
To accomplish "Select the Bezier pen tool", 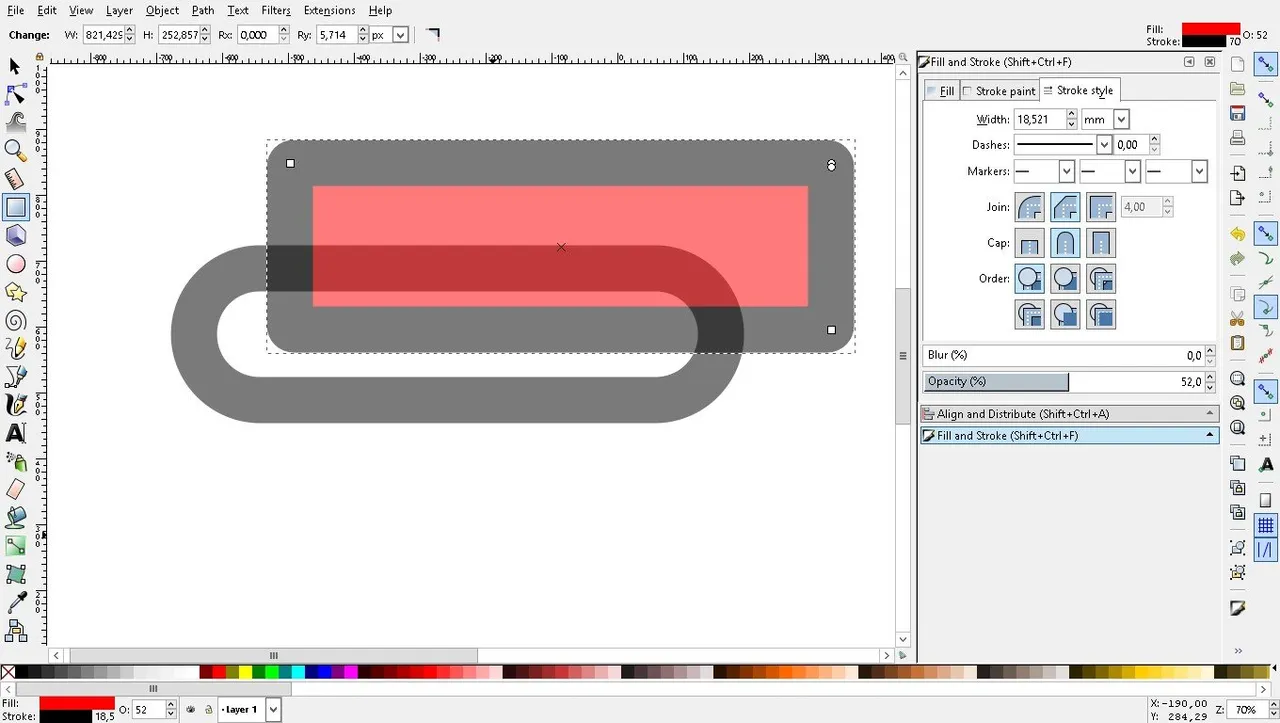I will click(15, 376).
